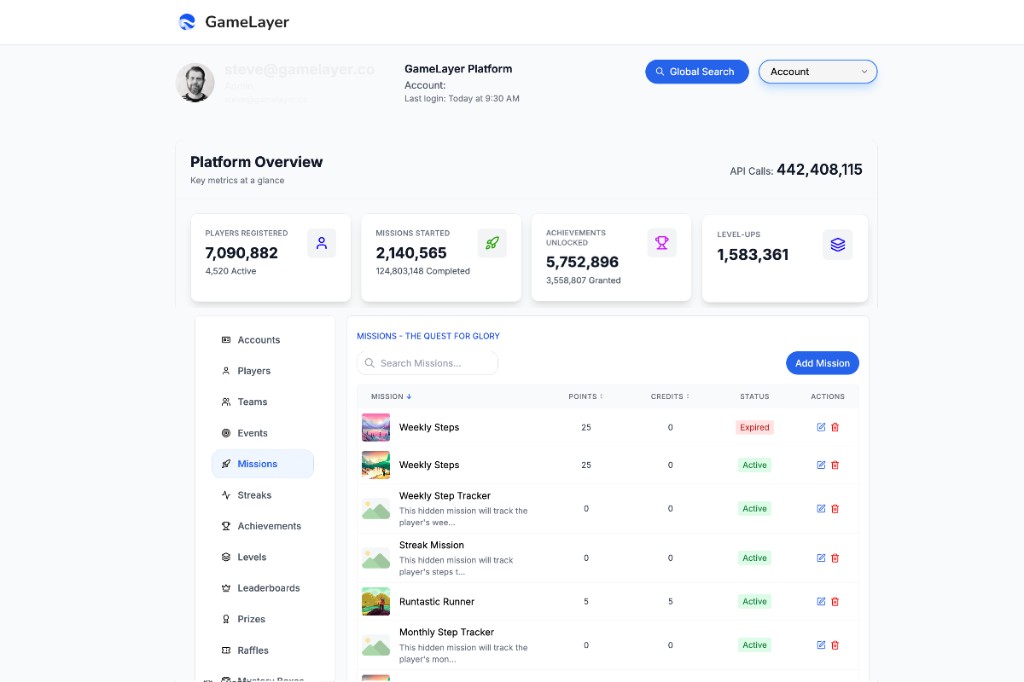Click the Missions Started rocket icon
The image size is (1024, 682).
point(492,243)
